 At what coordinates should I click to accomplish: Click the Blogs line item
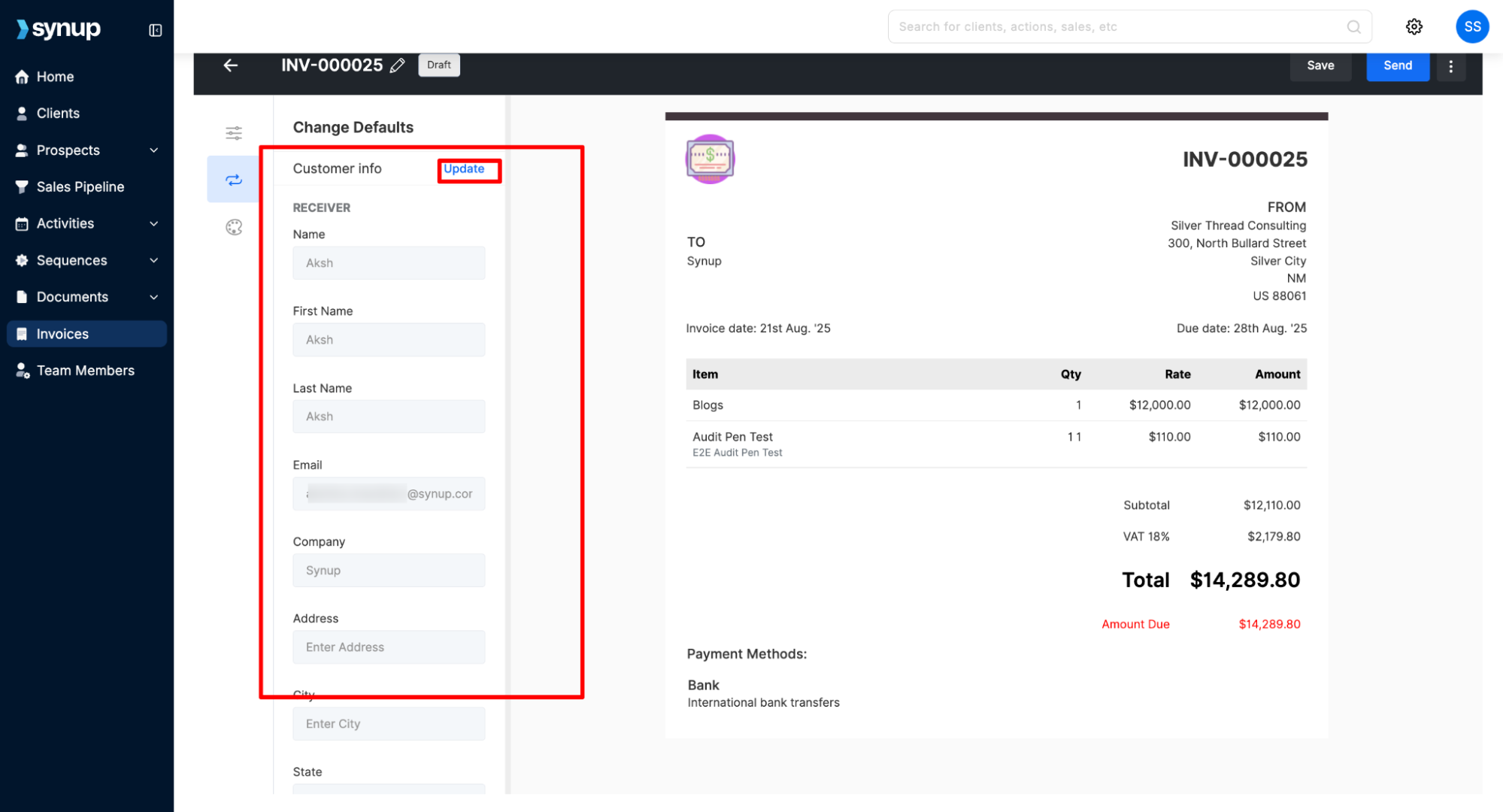[x=996, y=405]
